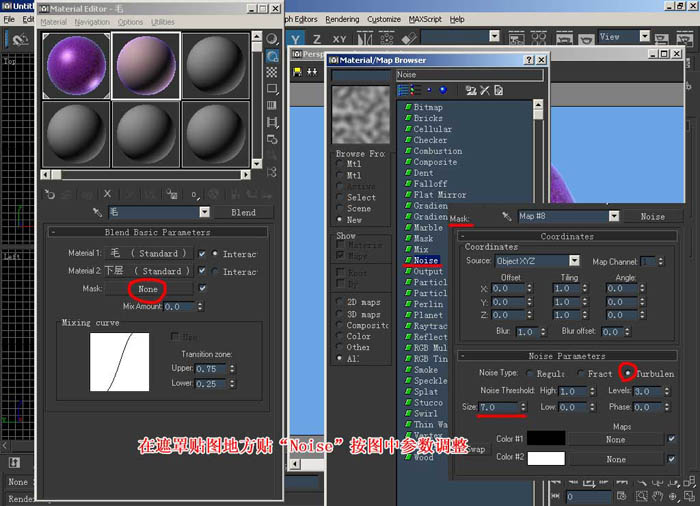Click the pick material eyedropper icon

97,212
